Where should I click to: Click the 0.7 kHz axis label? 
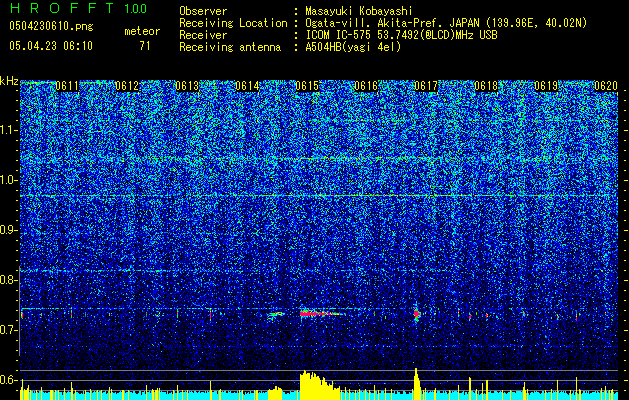[9, 330]
